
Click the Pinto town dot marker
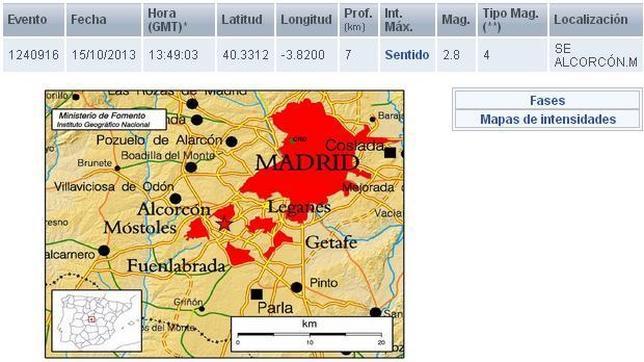(x=297, y=288)
